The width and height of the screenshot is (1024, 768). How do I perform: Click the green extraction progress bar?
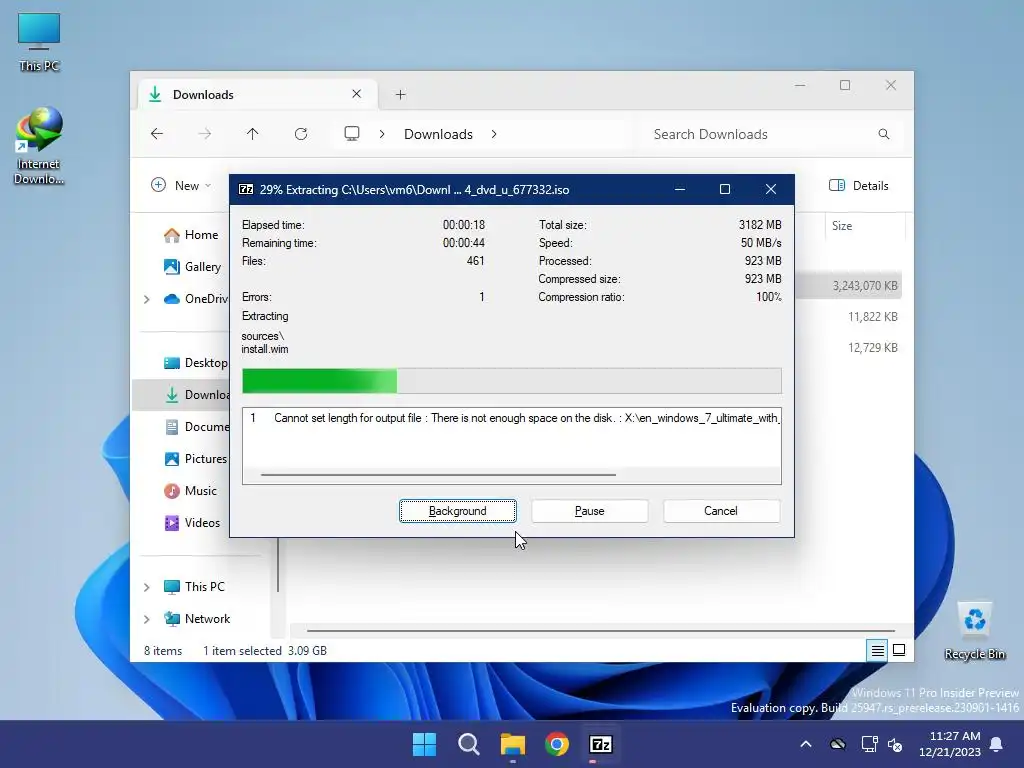pyautogui.click(x=511, y=381)
